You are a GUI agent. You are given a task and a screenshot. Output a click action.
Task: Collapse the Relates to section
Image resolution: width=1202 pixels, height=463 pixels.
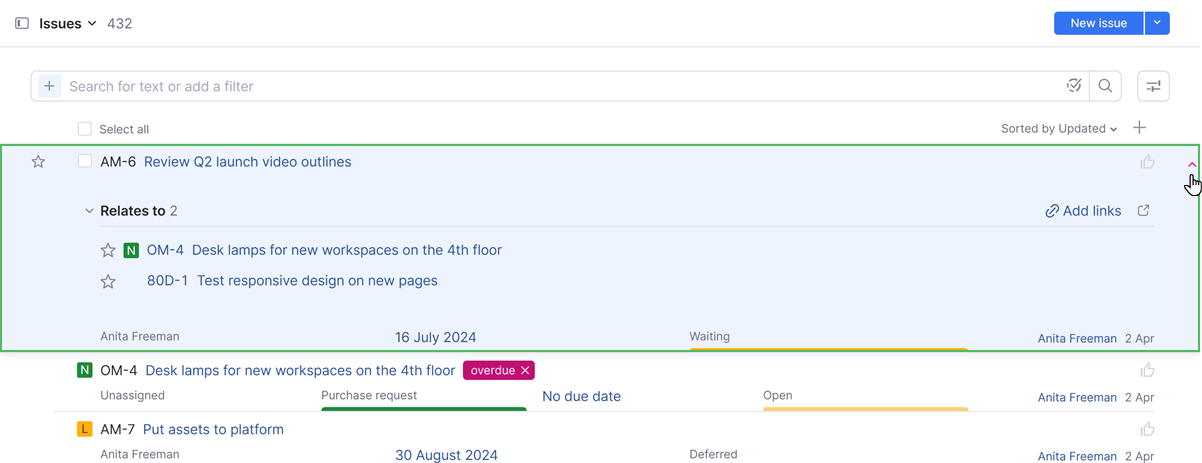89,211
